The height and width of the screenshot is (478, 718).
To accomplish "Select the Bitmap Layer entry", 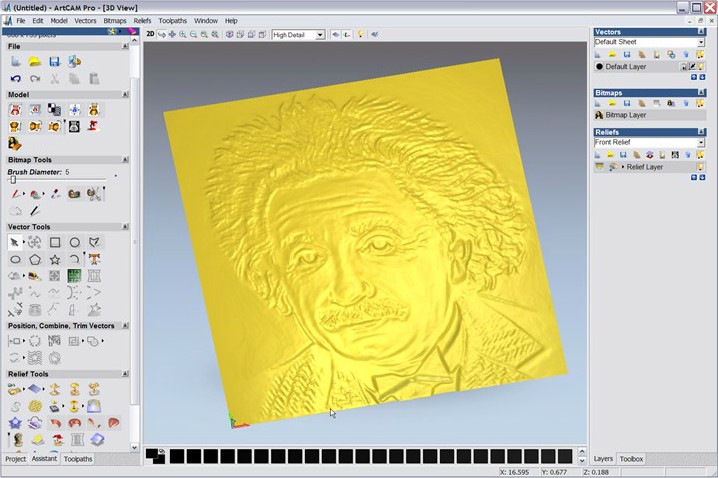I will pyautogui.click(x=626, y=115).
